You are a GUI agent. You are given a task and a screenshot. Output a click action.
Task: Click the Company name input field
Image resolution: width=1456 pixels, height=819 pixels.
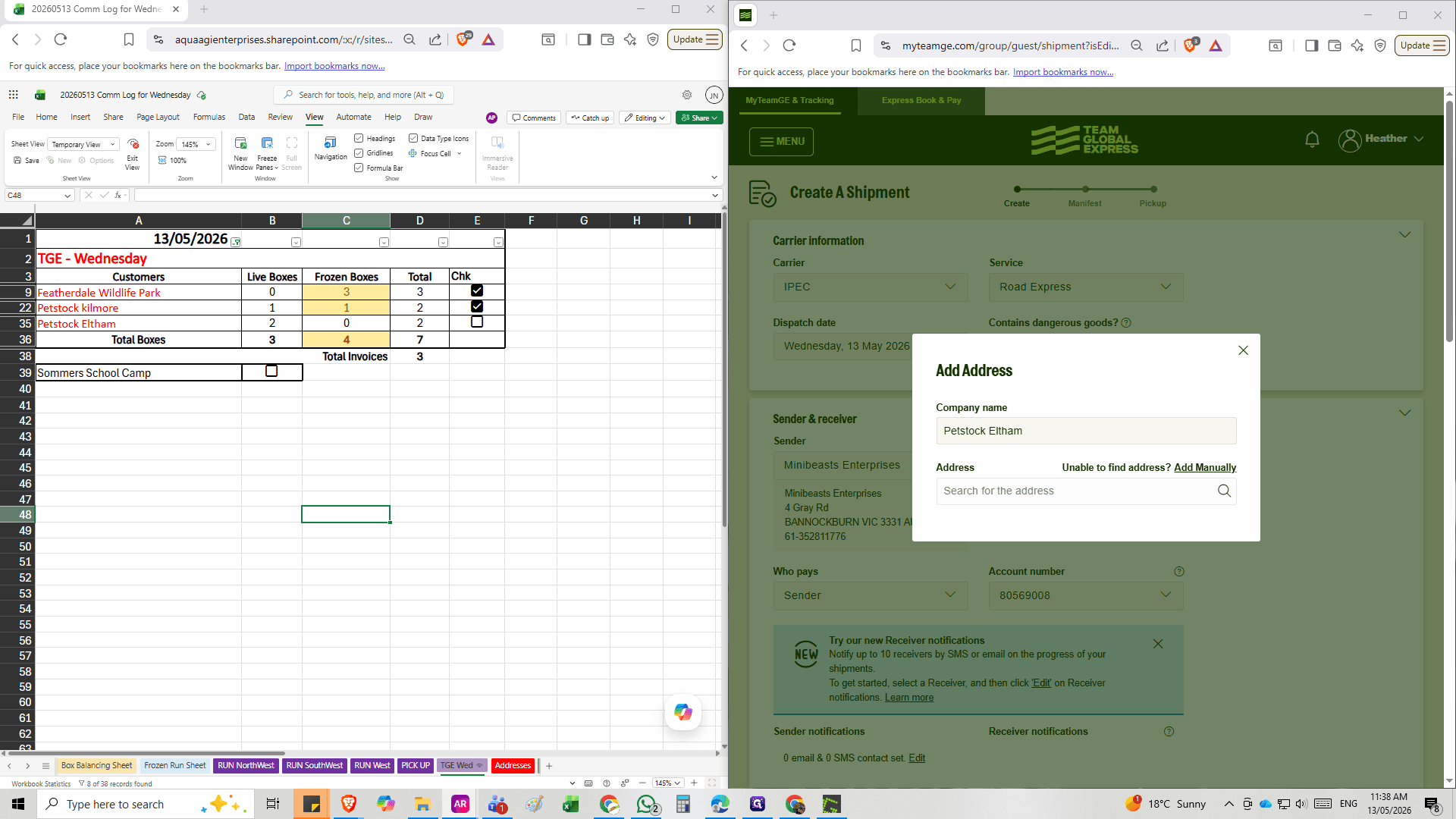coord(1086,431)
